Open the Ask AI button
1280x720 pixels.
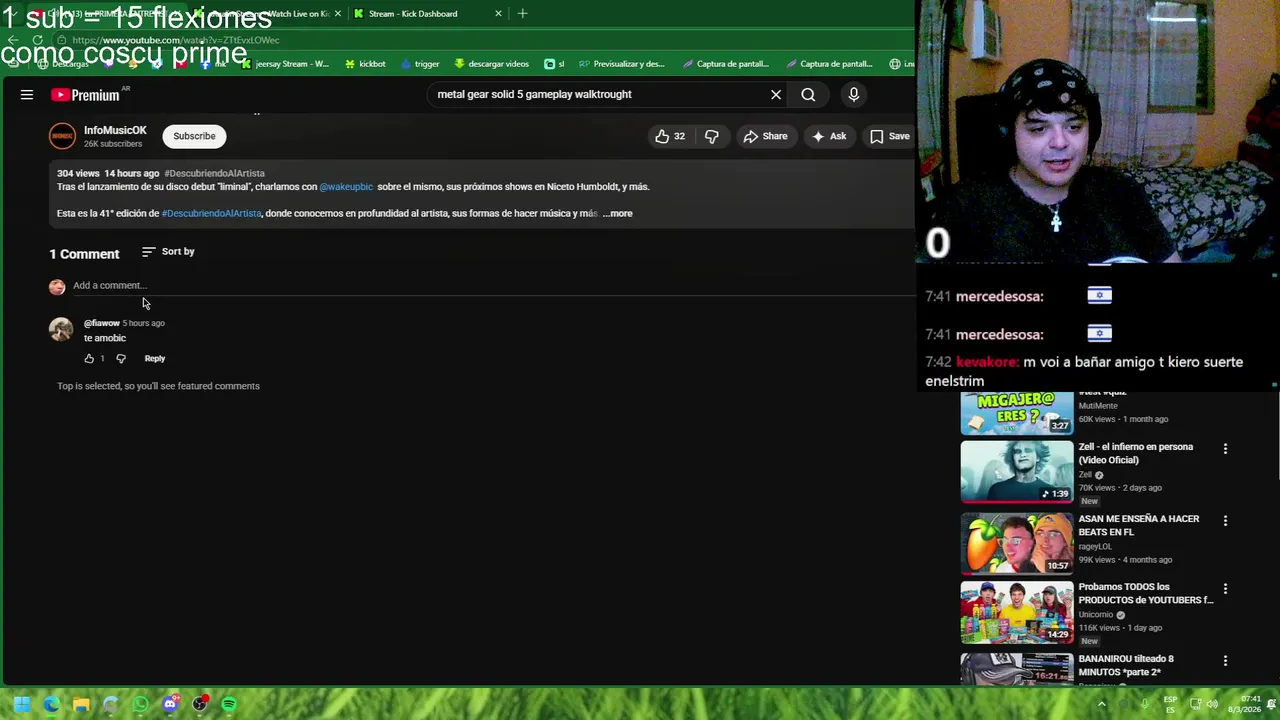coord(829,137)
